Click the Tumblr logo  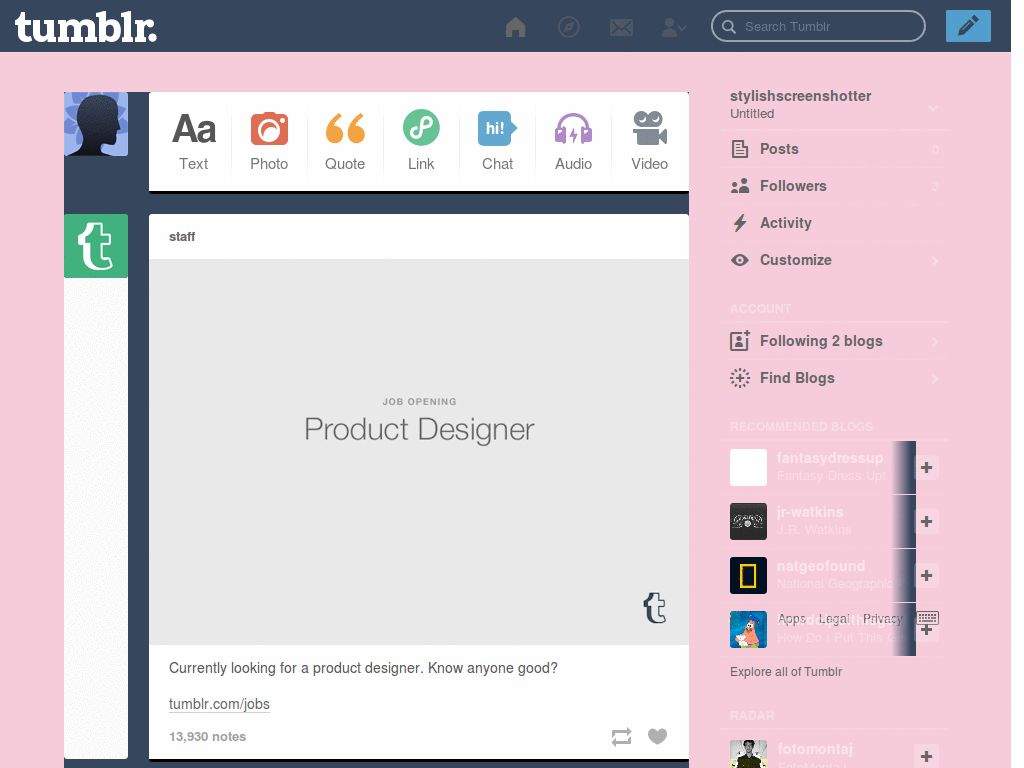[86, 27]
